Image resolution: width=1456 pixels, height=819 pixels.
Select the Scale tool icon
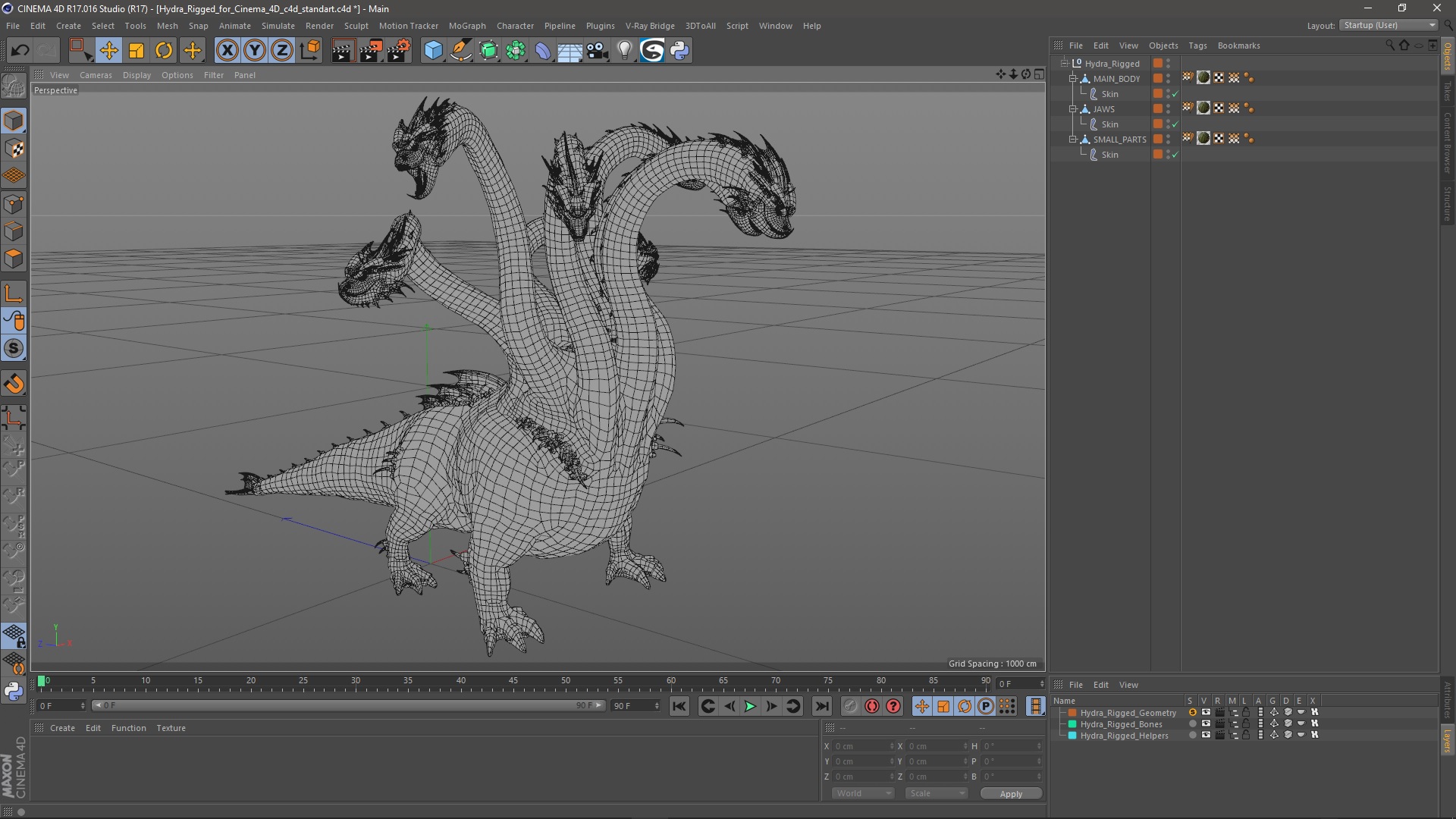click(136, 51)
